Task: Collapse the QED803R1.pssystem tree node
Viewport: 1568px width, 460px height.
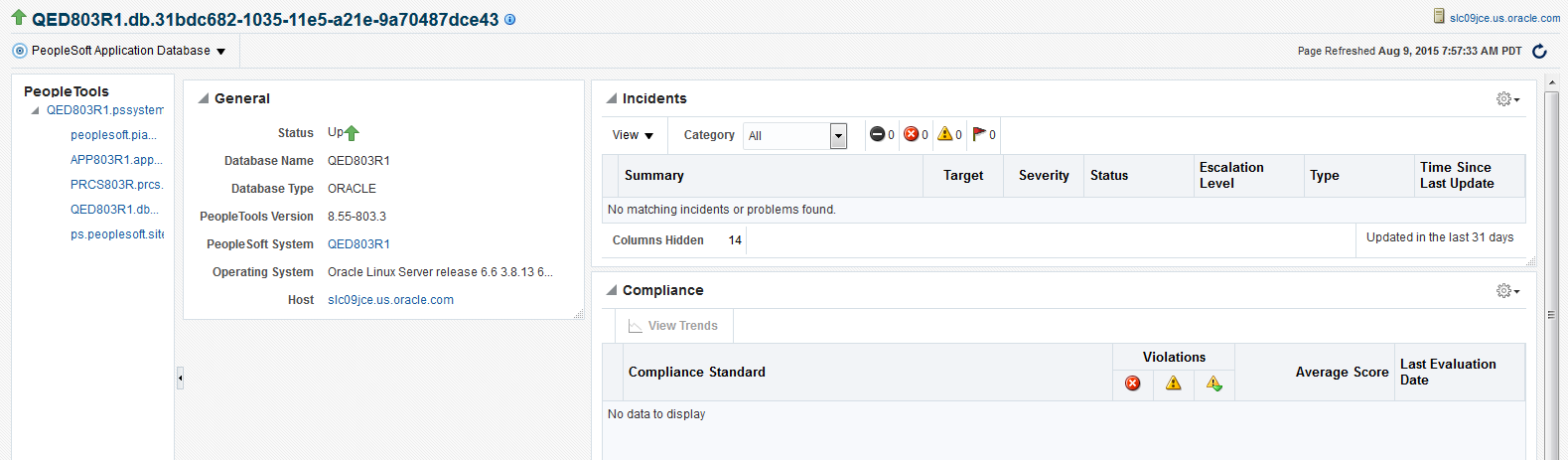Action: coord(36,110)
